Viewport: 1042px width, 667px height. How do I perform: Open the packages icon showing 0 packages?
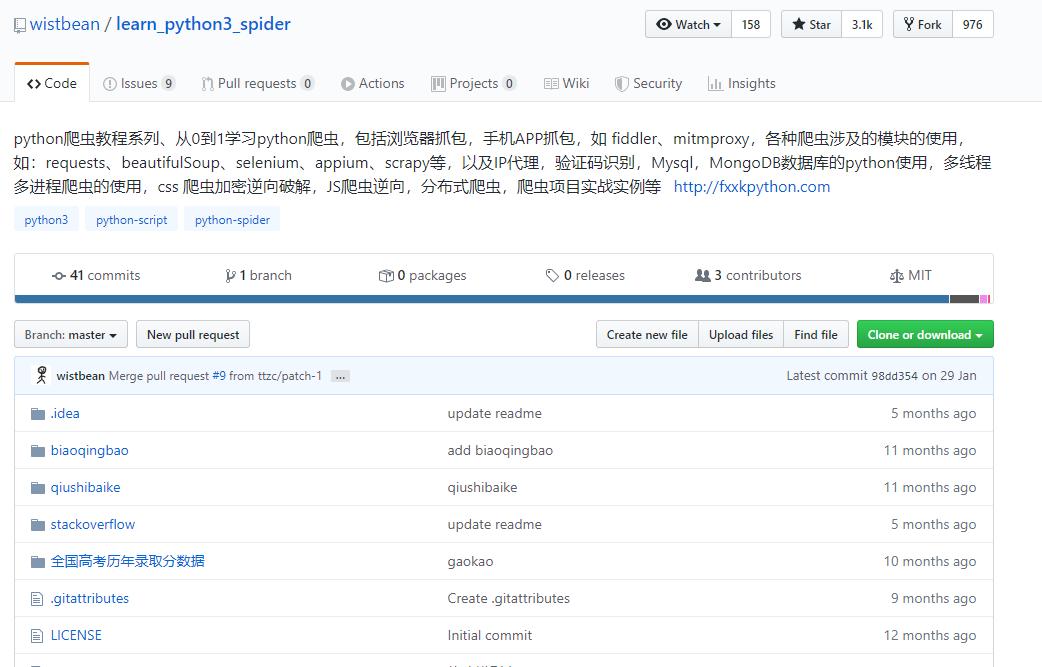pyautogui.click(x=385, y=275)
